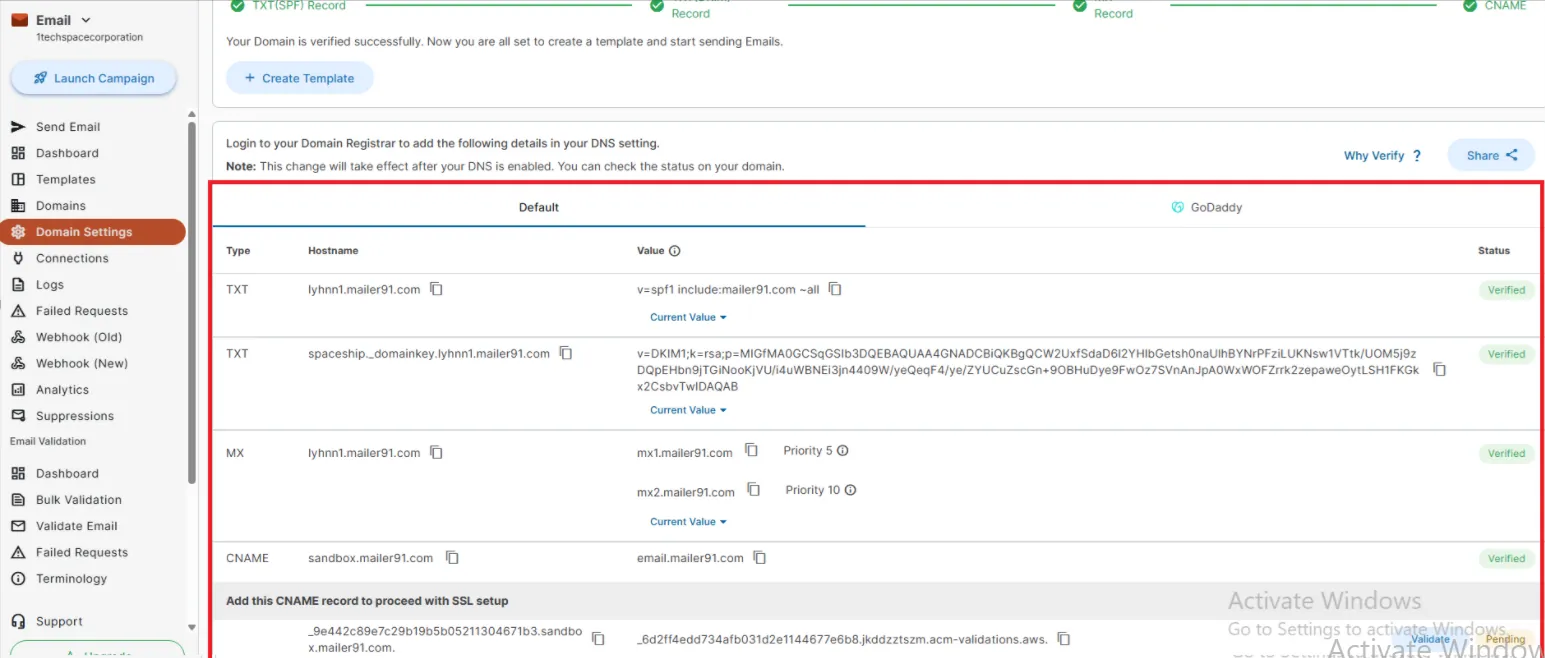Click the Why Verify link
The image size is (1545, 658).
click(x=1374, y=156)
